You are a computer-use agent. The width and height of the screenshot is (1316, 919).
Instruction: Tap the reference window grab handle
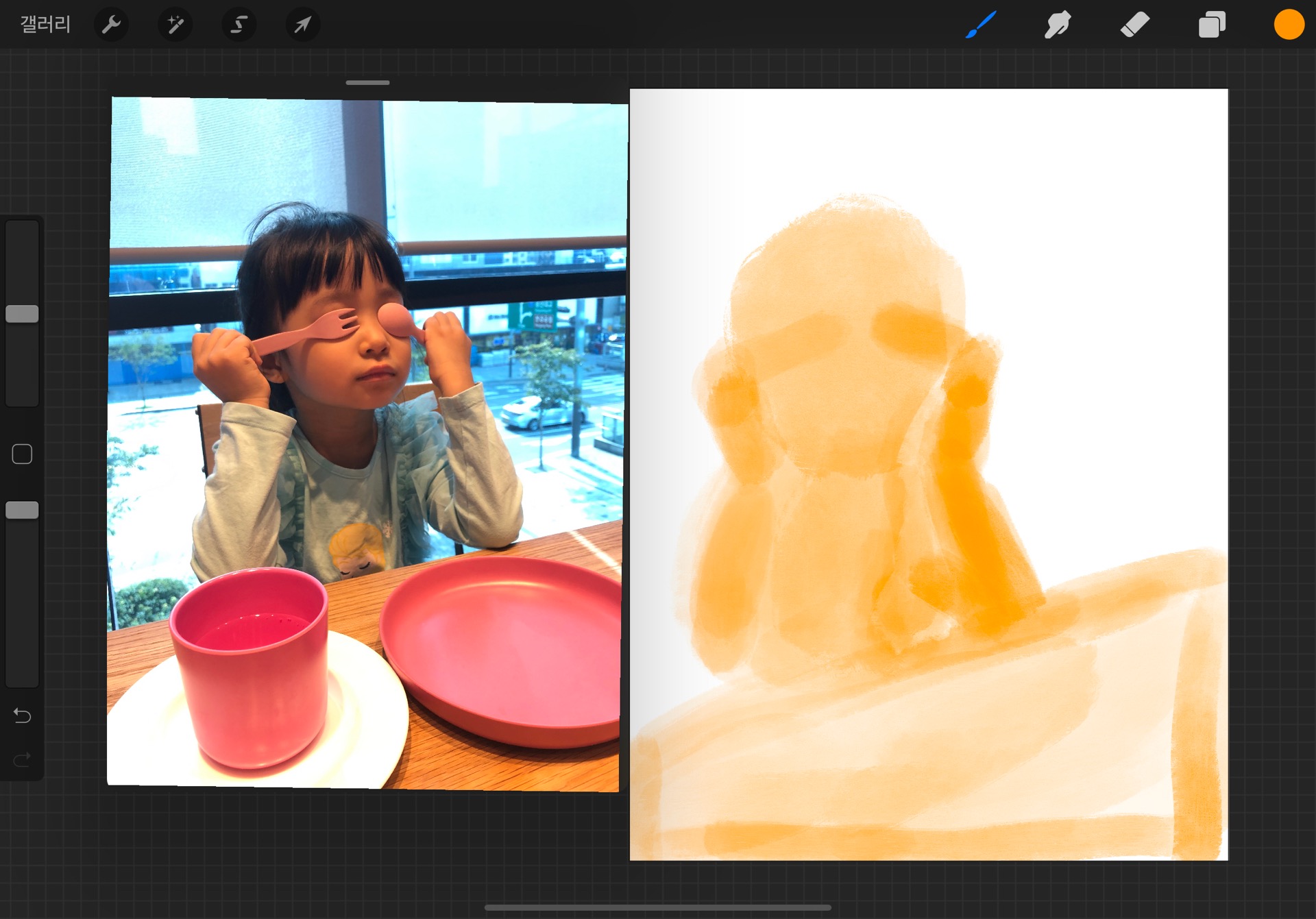click(367, 83)
